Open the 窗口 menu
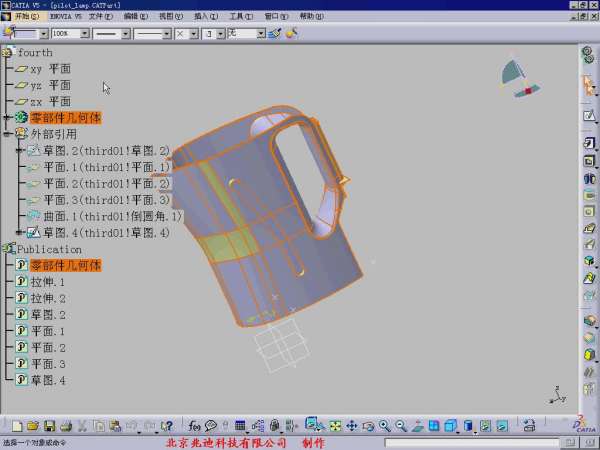Image resolution: width=600 pixels, height=450 pixels. point(276,16)
